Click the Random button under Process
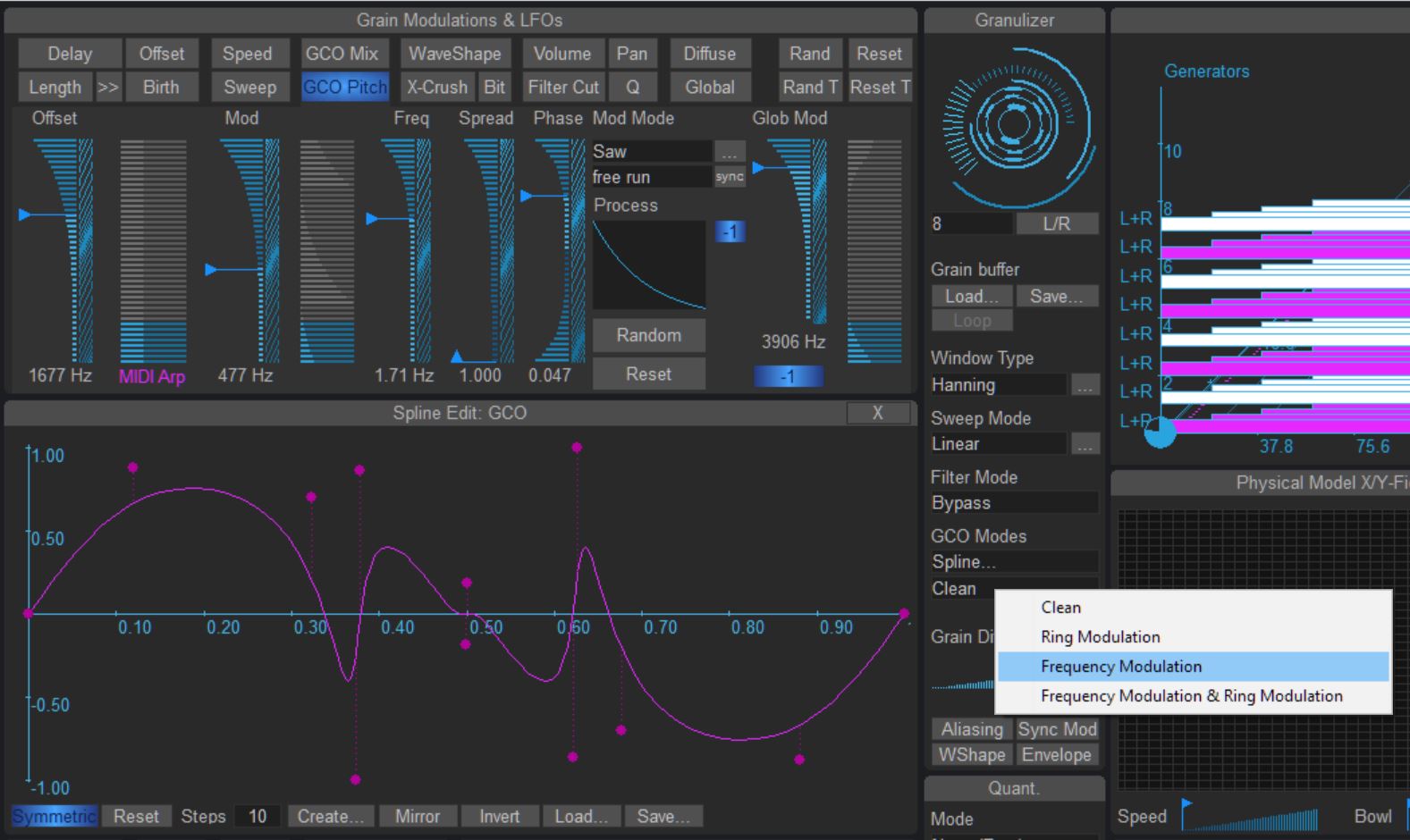This screenshot has height=840, width=1410. [x=649, y=335]
